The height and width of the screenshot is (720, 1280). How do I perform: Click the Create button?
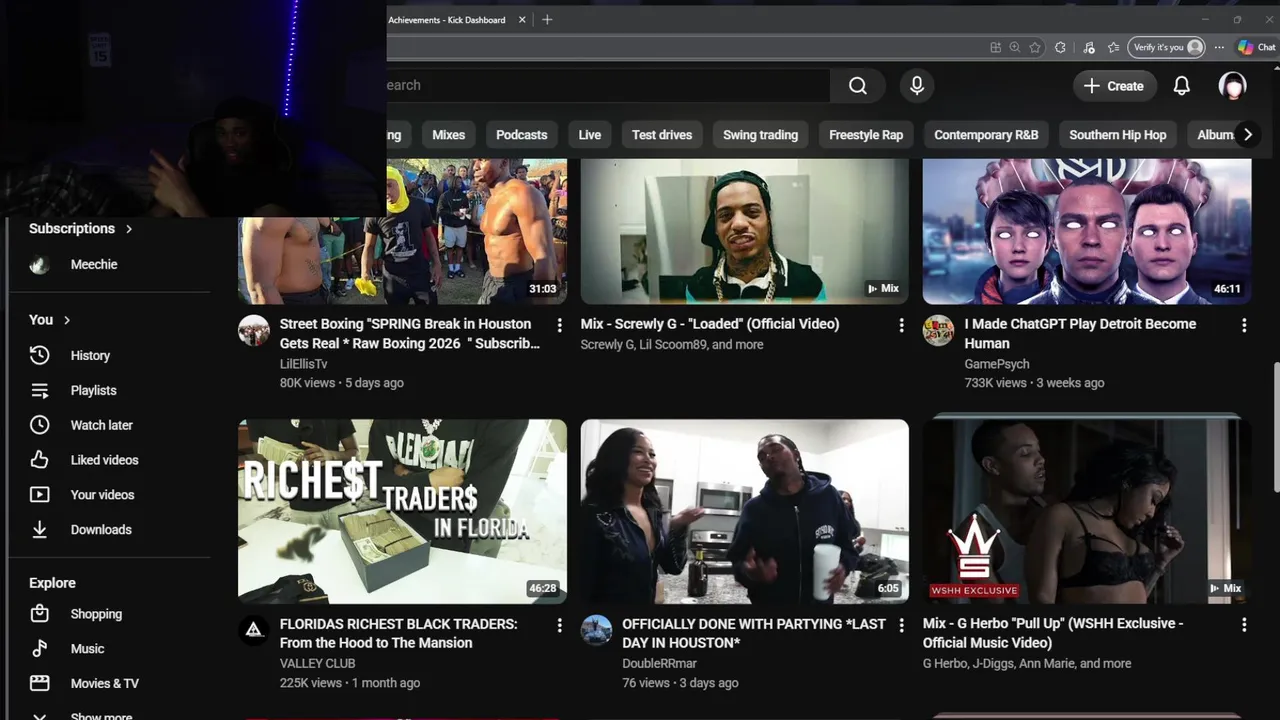coord(1113,86)
